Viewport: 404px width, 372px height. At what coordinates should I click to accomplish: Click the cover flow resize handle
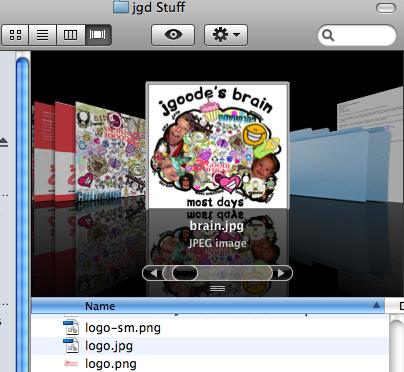[217, 289]
